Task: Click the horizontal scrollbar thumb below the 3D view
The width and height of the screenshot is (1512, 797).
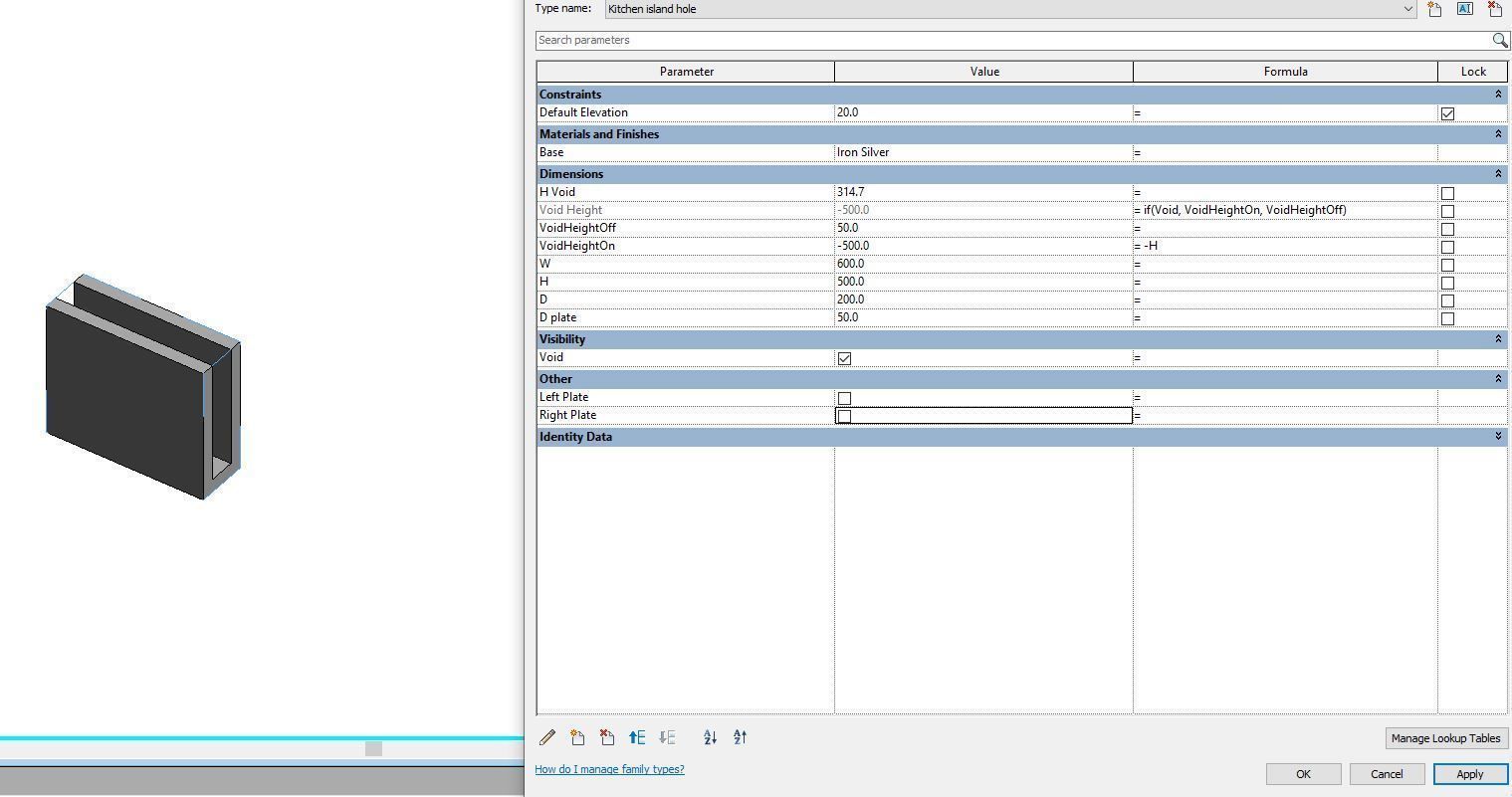Action: tap(373, 748)
